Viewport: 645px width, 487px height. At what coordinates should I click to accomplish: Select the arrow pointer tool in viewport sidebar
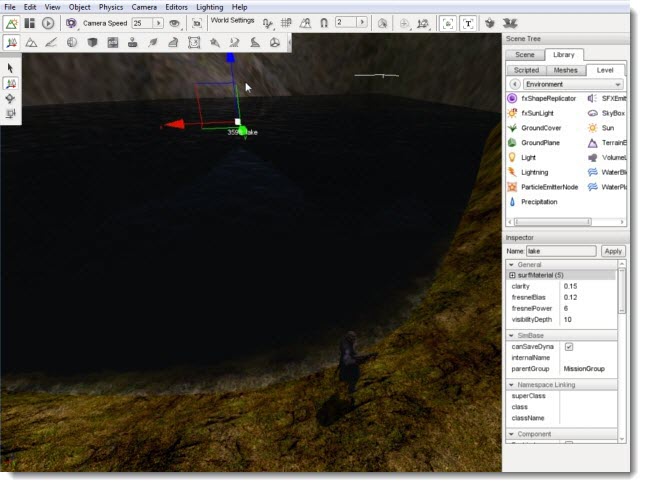coord(10,68)
